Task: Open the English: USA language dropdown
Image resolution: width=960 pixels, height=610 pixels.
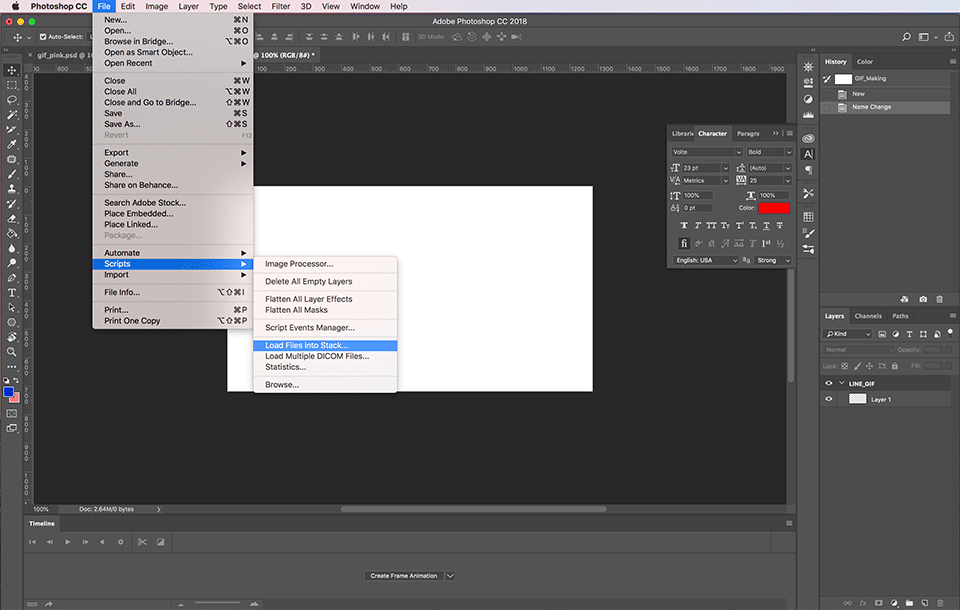Action: 705,260
